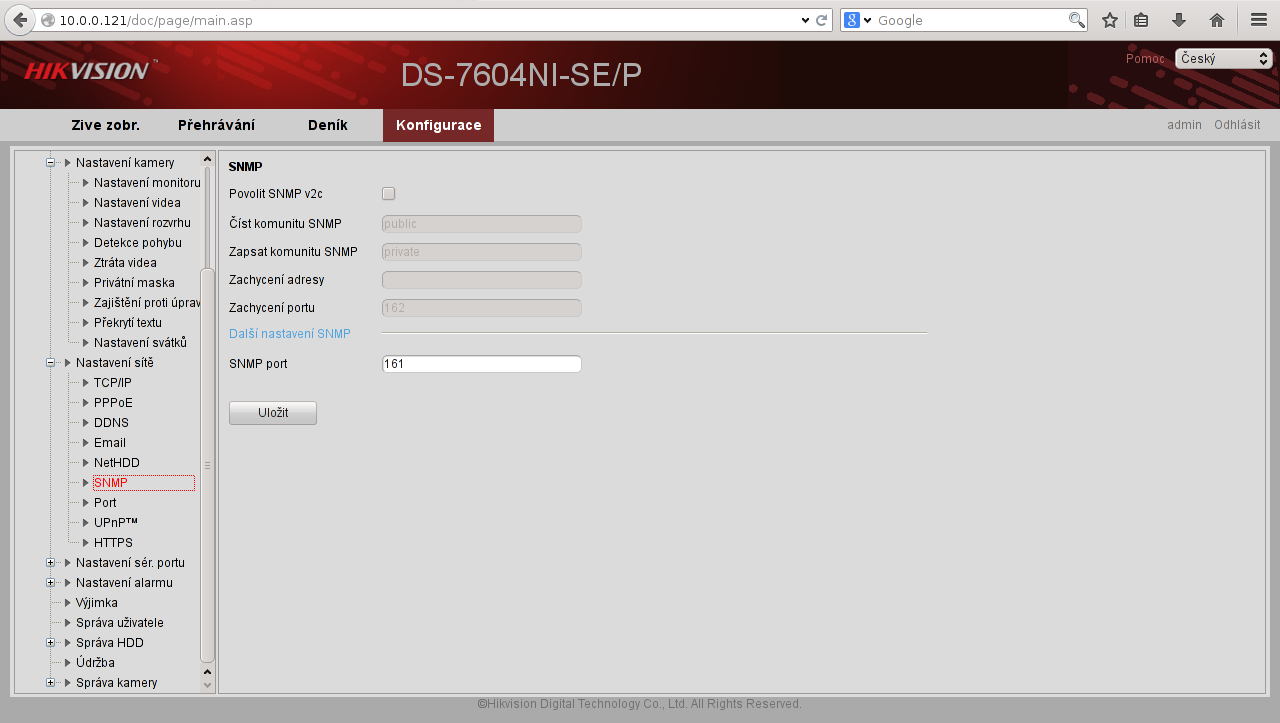Click the Uložit save button

tap(273, 413)
